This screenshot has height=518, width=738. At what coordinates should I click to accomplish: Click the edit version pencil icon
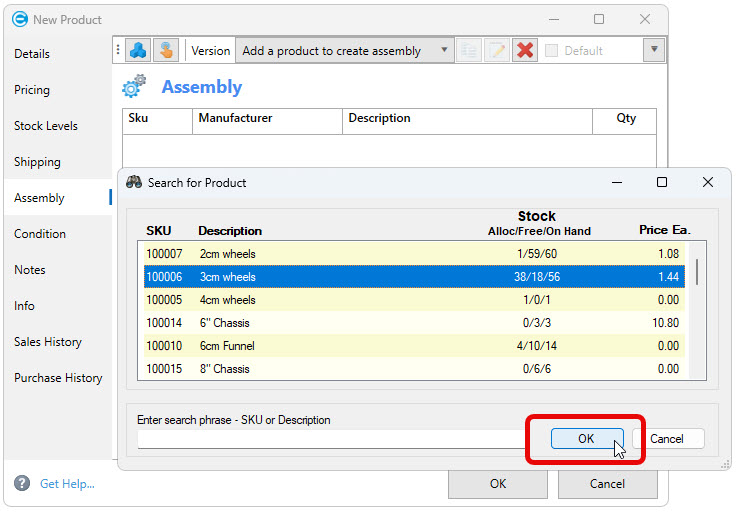(x=497, y=50)
